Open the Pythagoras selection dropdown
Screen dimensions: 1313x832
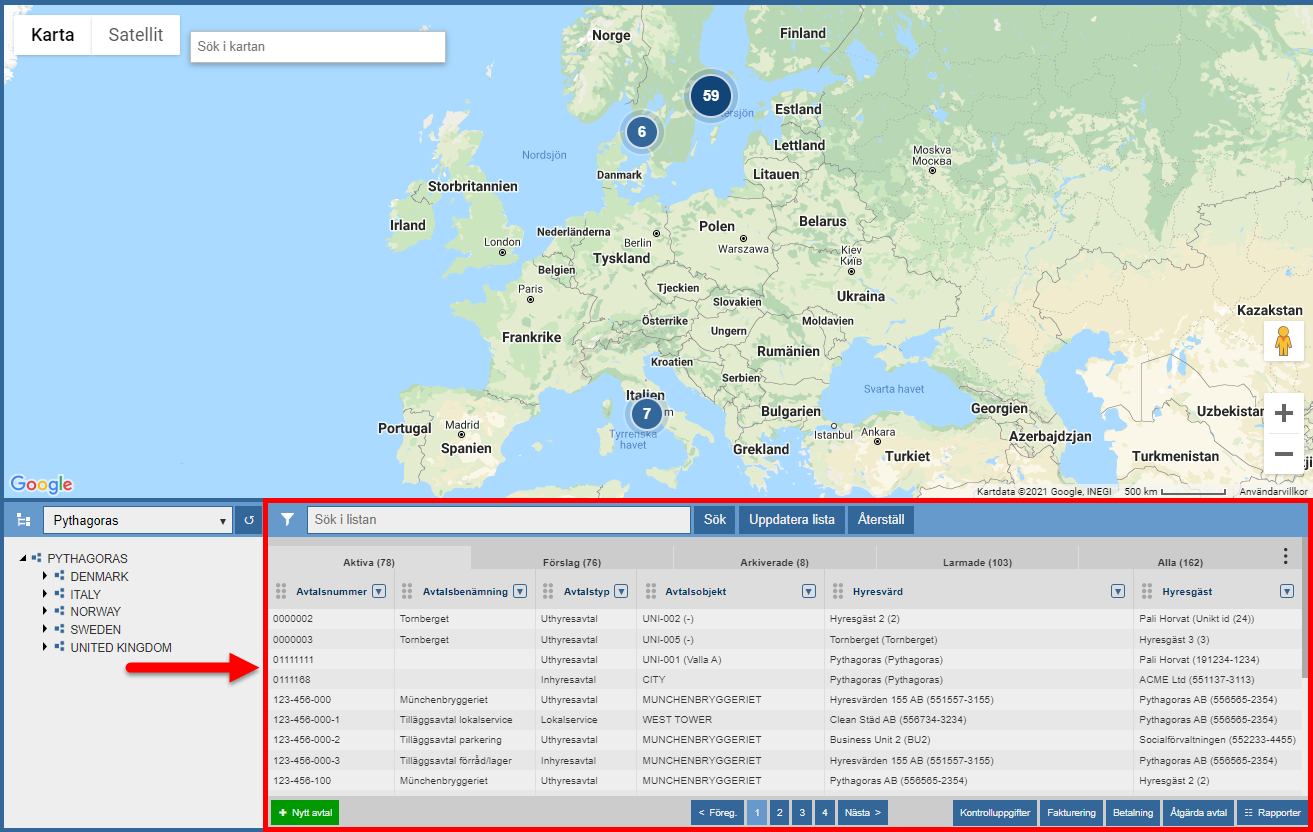pos(138,521)
